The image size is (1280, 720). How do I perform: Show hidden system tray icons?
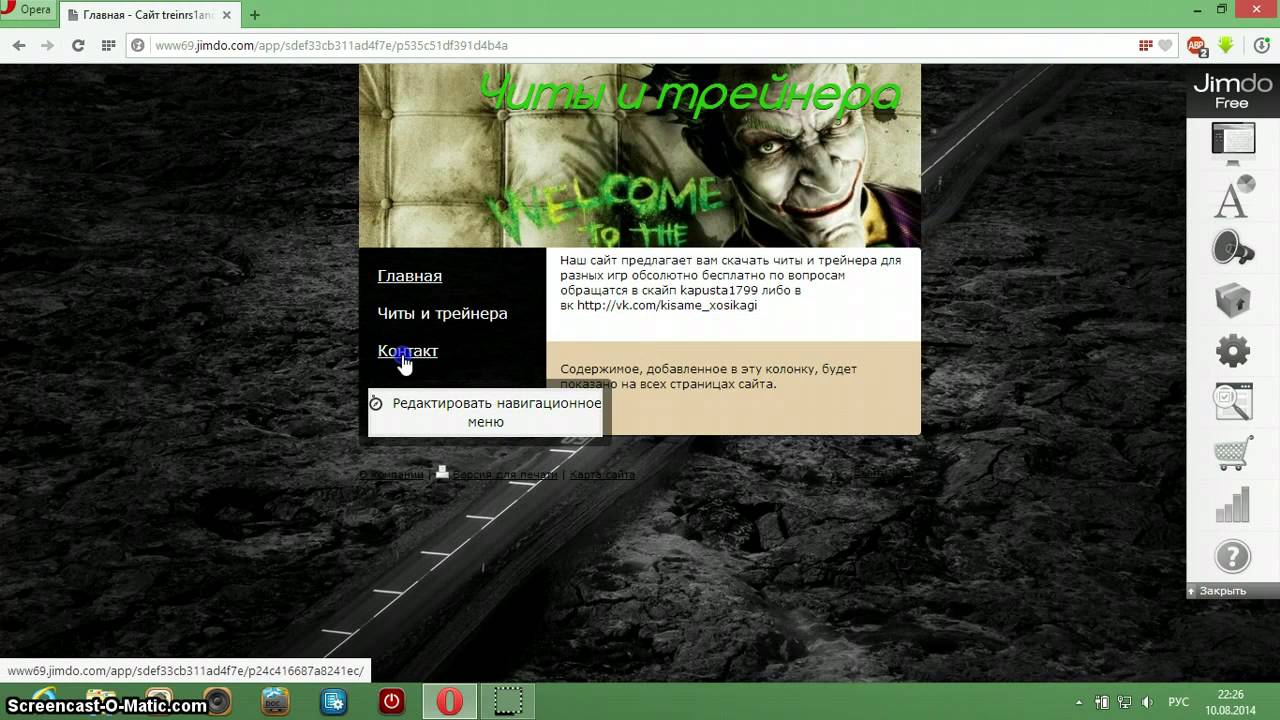1078,702
